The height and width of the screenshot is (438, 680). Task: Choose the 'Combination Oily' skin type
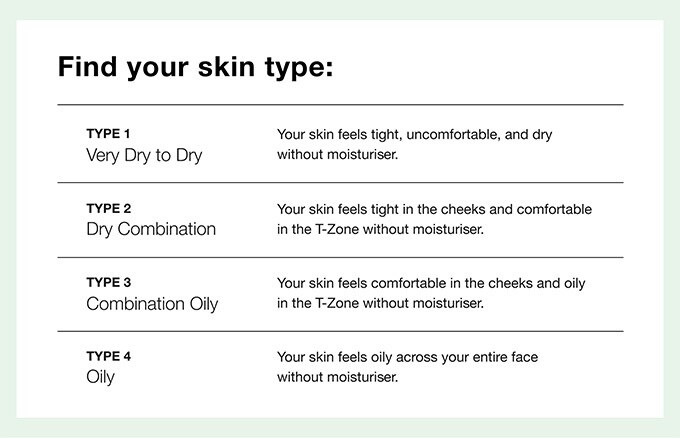152,304
